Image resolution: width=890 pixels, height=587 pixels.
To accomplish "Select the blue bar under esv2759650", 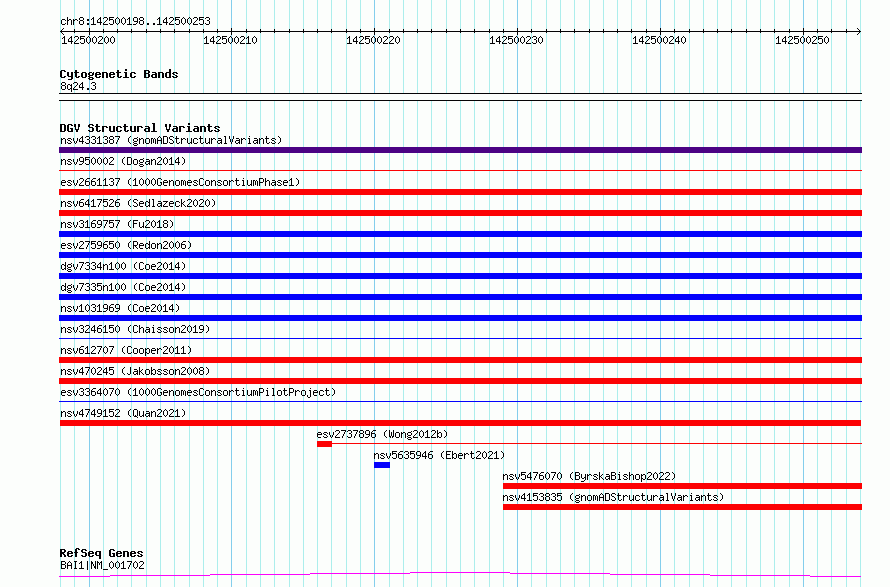I will pos(460,255).
